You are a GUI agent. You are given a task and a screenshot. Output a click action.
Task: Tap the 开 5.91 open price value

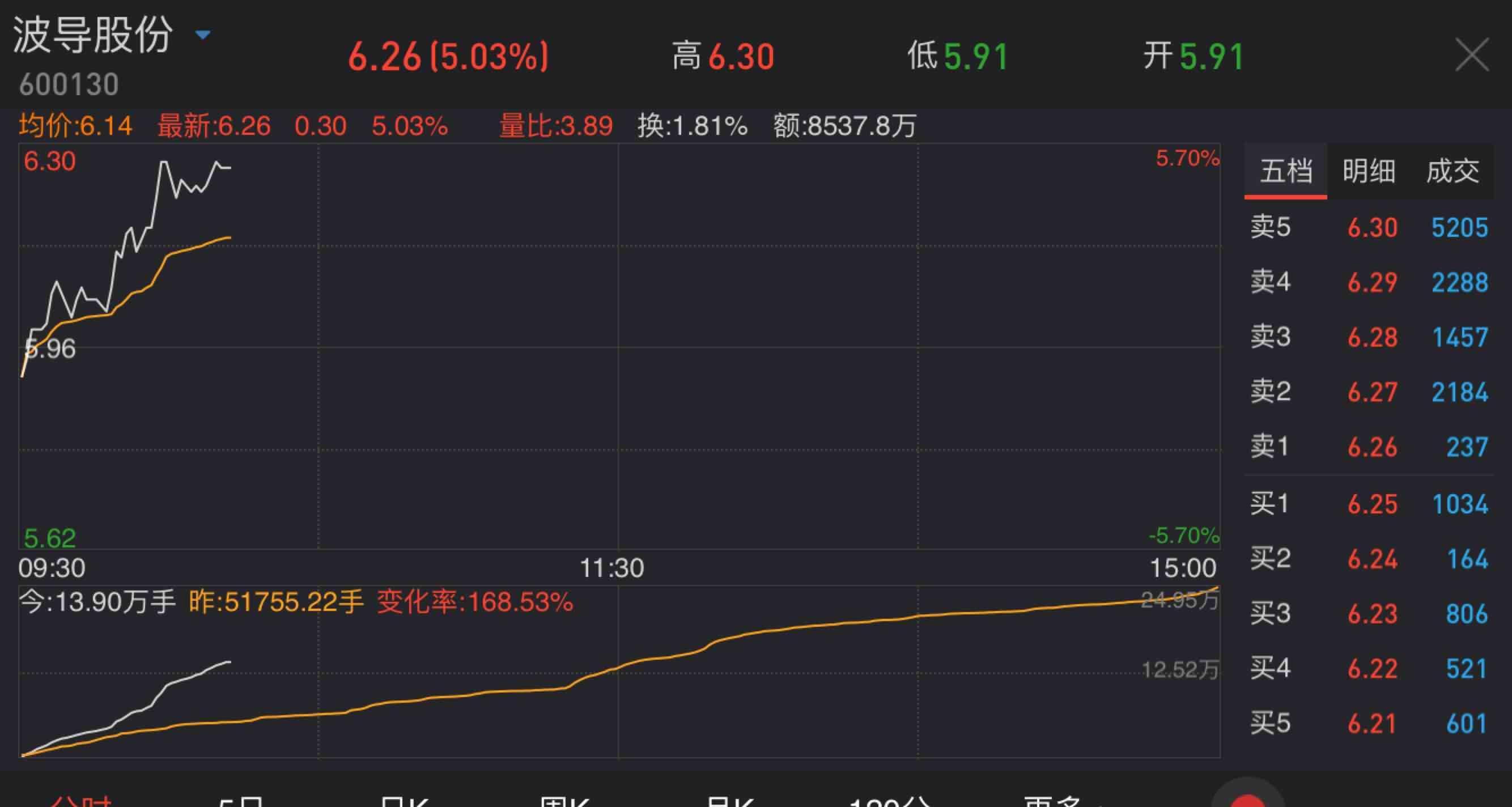click(x=1194, y=57)
